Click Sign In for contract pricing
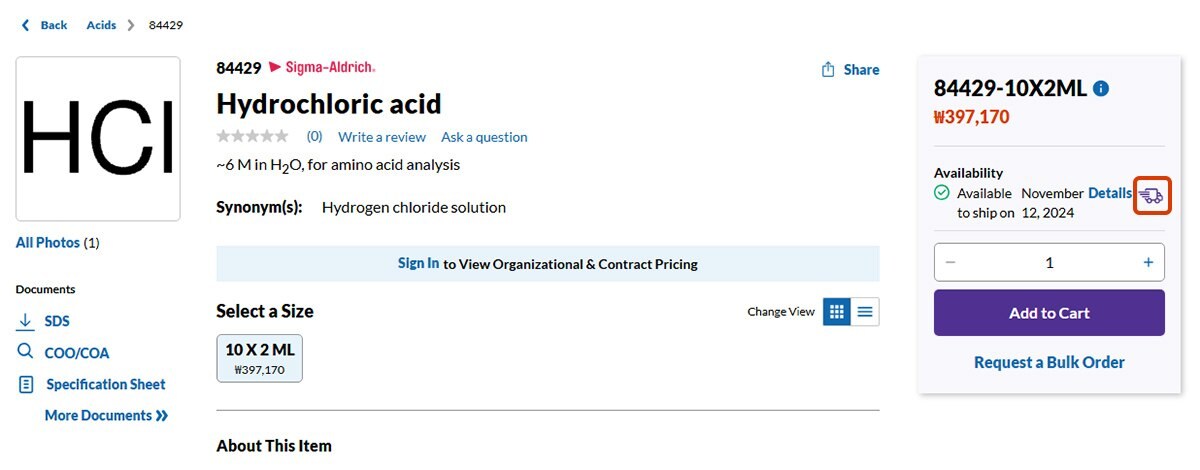The width and height of the screenshot is (1200, 470). [418, 263]
